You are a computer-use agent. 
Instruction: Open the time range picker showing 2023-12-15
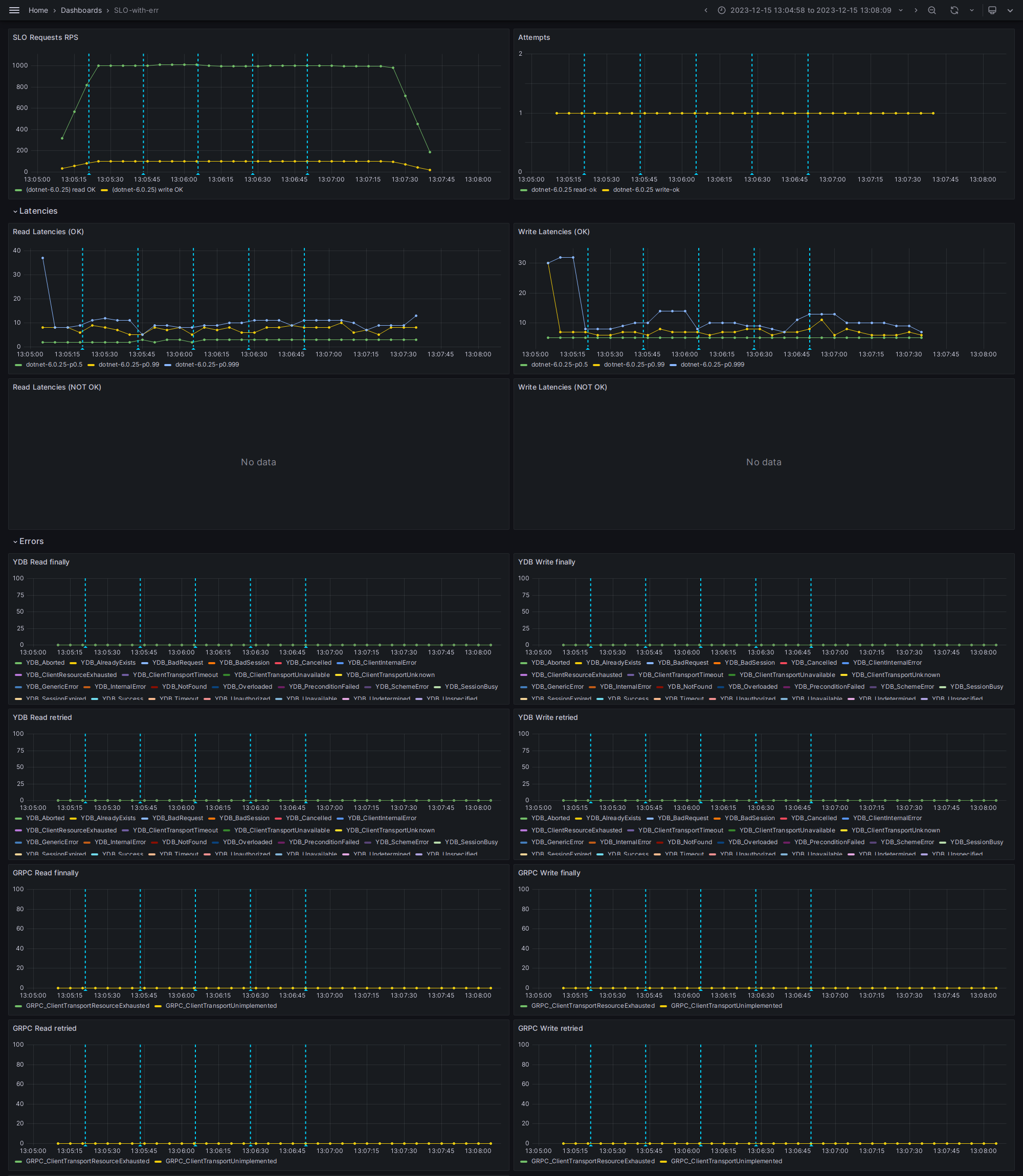click(811, 10)
